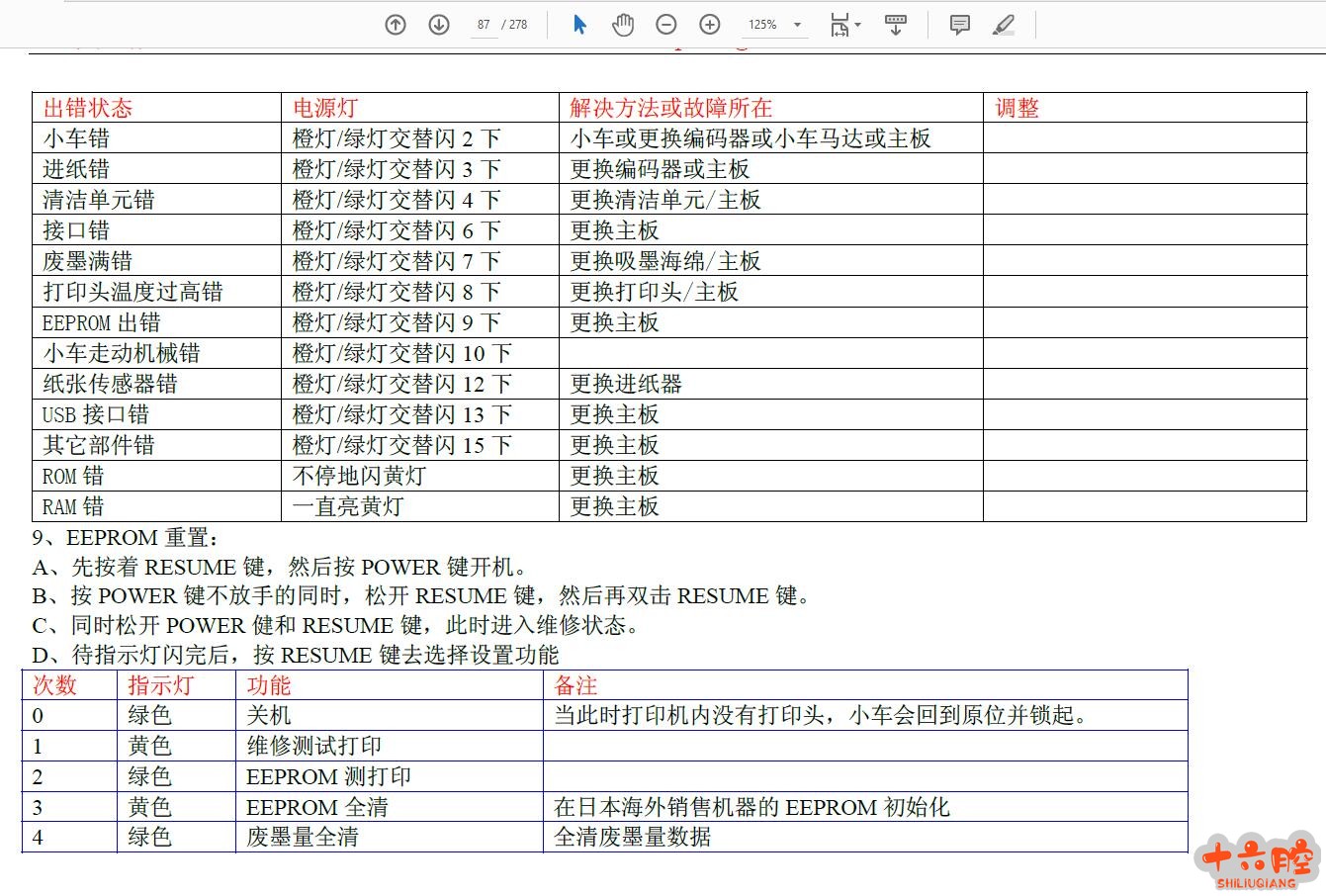
Task: Zoom in with the plus icon
Action: [710, 25]
